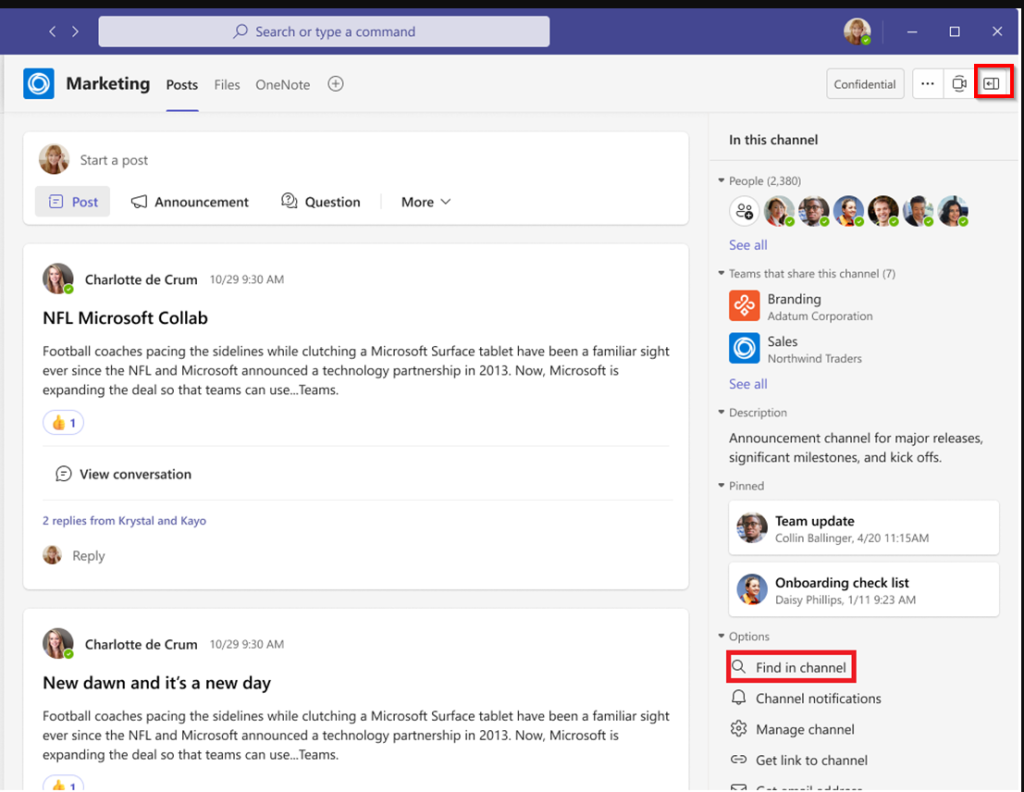1024x792 pixels.
Task: Toggle the channel info pane icon
Action: coord(991,83)
